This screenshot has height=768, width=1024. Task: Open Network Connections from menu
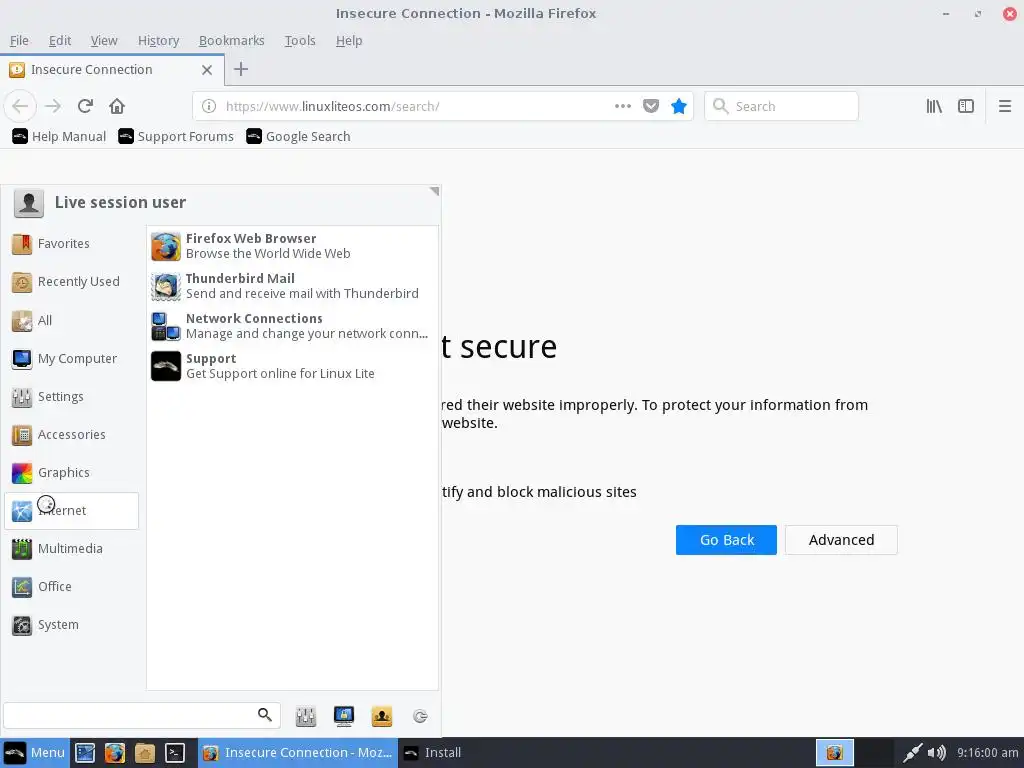pos(293,326)
